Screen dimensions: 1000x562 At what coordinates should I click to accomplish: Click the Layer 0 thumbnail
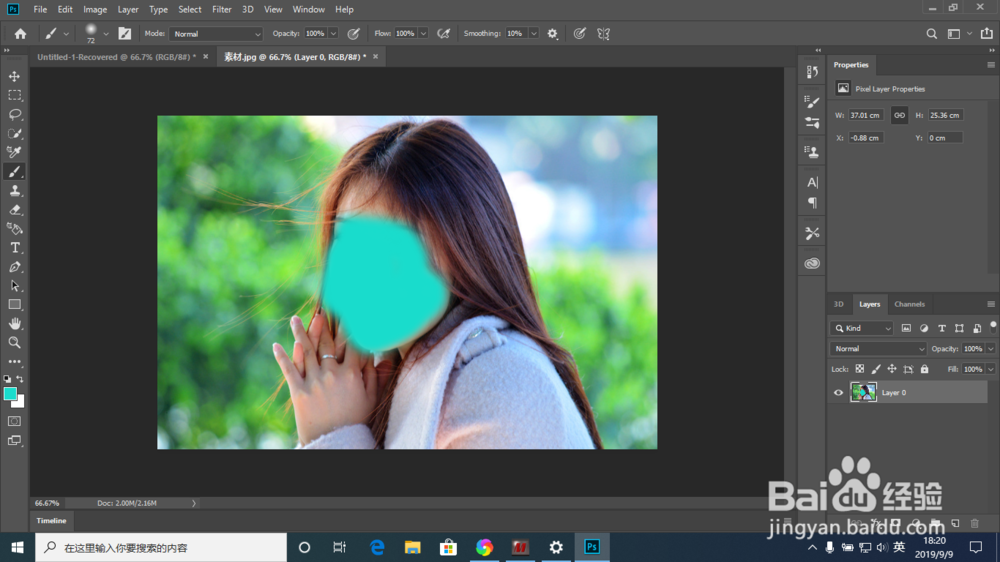click(864, 392)
